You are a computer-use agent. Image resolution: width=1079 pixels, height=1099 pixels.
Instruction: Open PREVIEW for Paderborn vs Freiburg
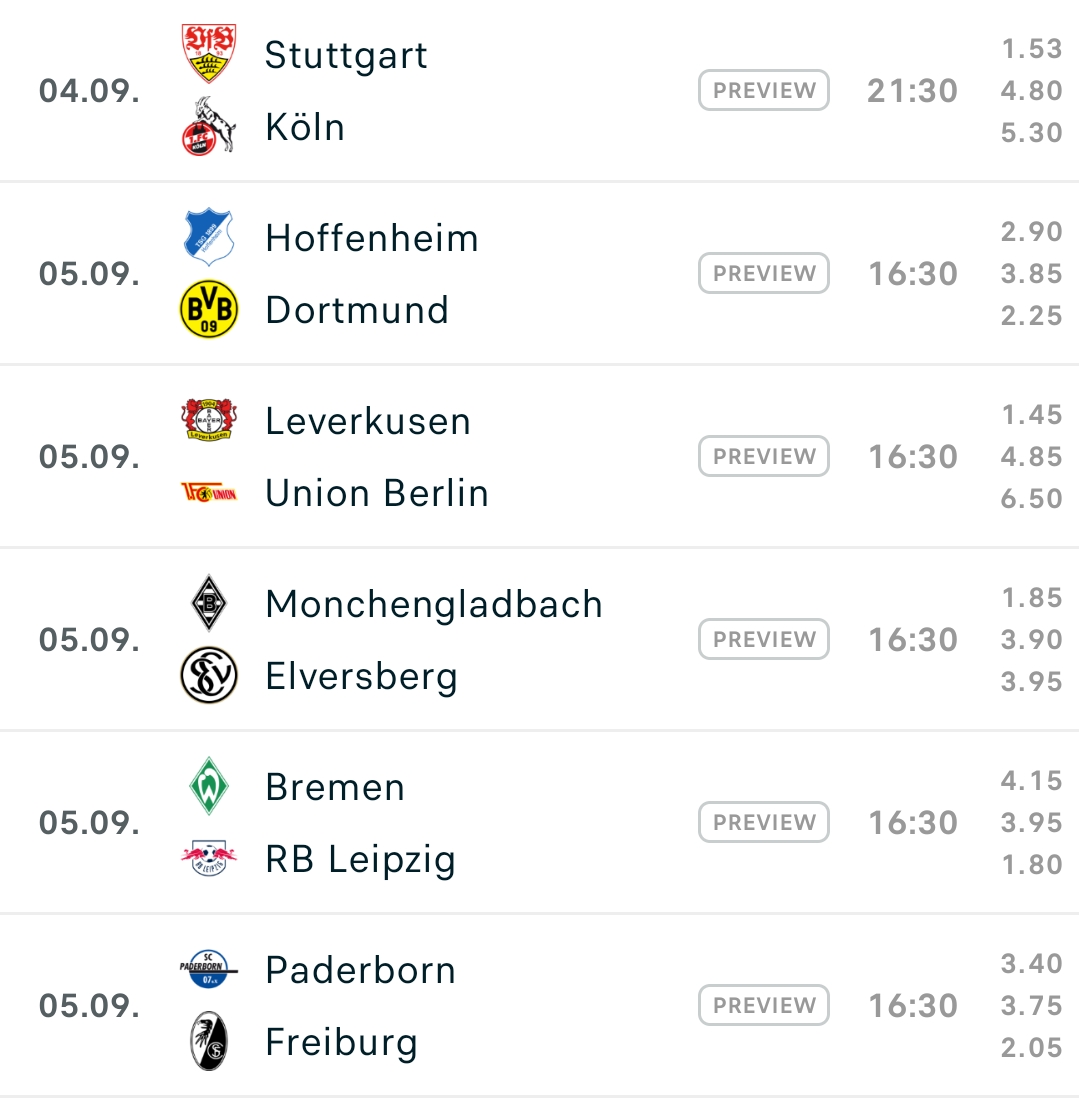coord(764,1005)
